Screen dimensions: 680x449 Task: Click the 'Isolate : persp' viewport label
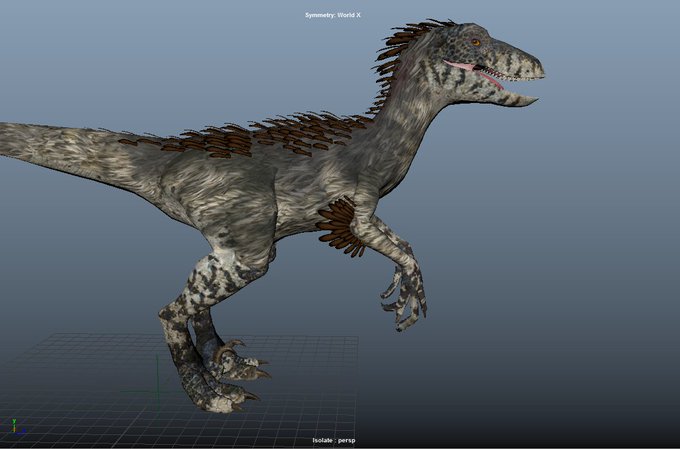[x=333, y=440]
